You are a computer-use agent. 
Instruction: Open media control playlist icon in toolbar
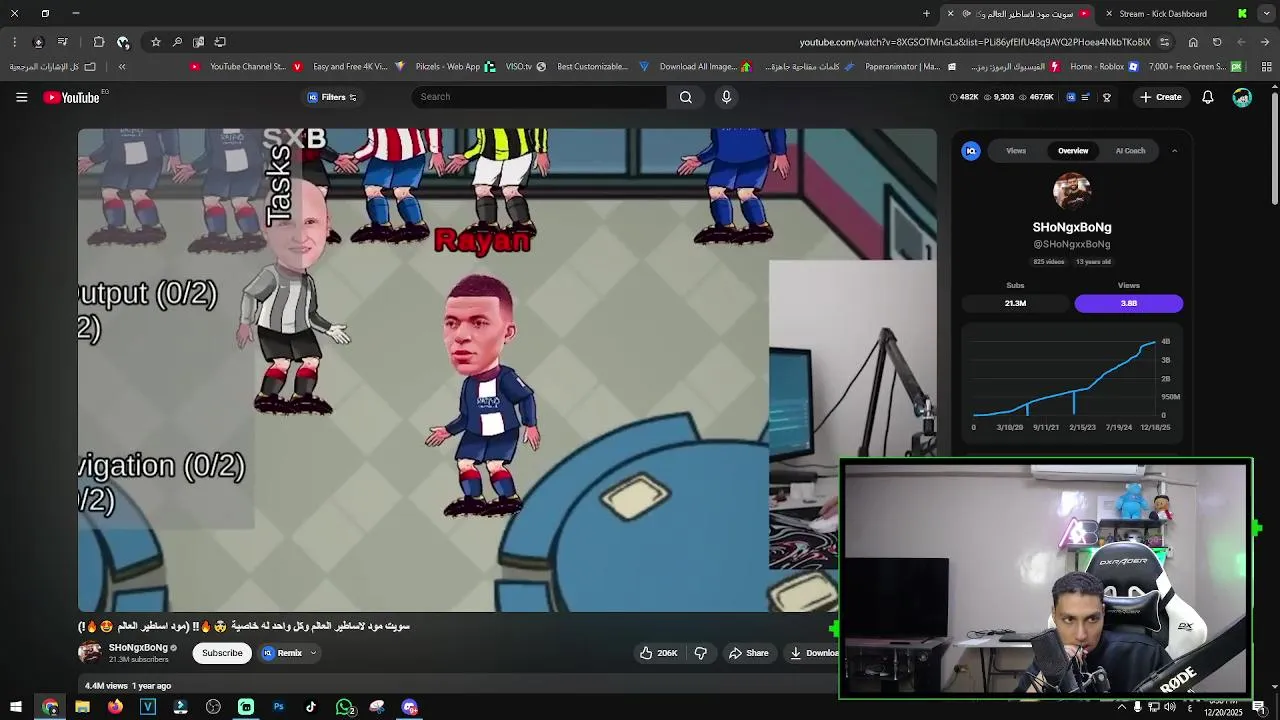tap(62, 42)
